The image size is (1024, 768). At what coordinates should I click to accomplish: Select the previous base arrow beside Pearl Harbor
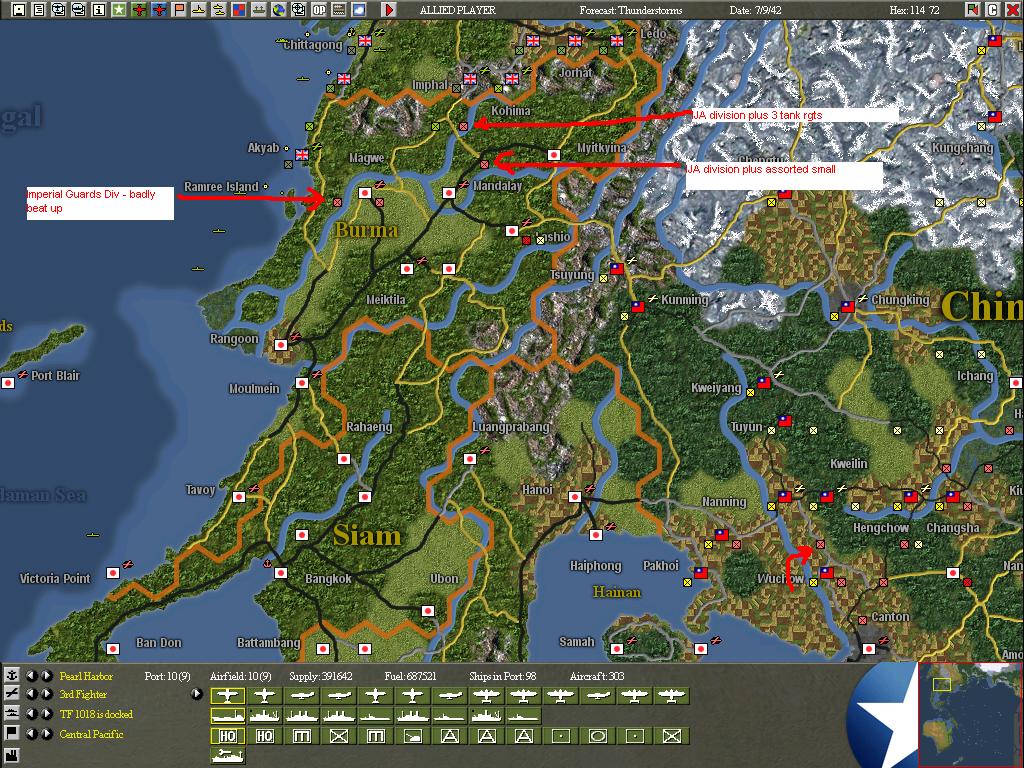click(x=31, y=675)
